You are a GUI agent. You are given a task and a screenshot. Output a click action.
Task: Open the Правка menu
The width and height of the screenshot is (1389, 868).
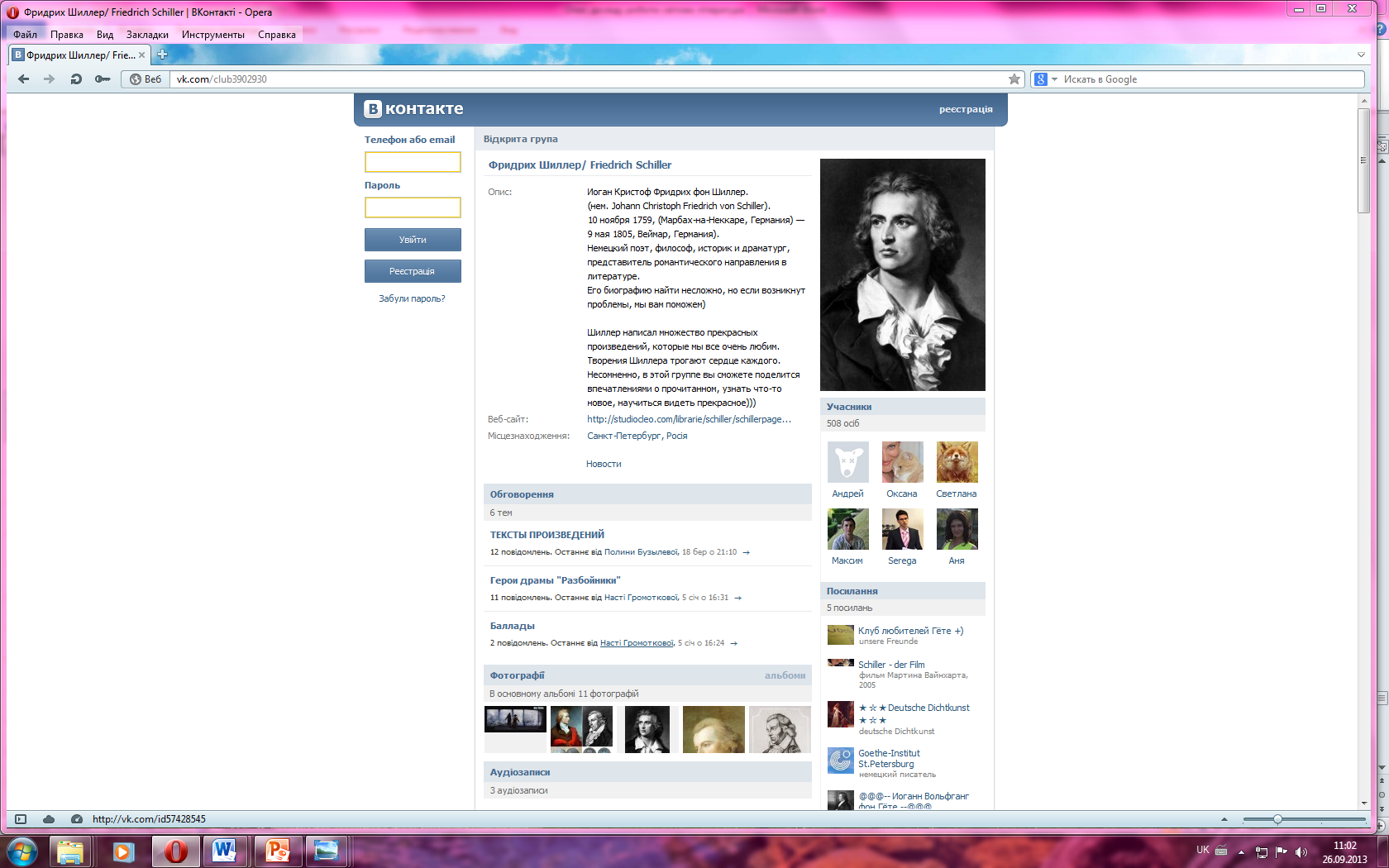[66, 35]
